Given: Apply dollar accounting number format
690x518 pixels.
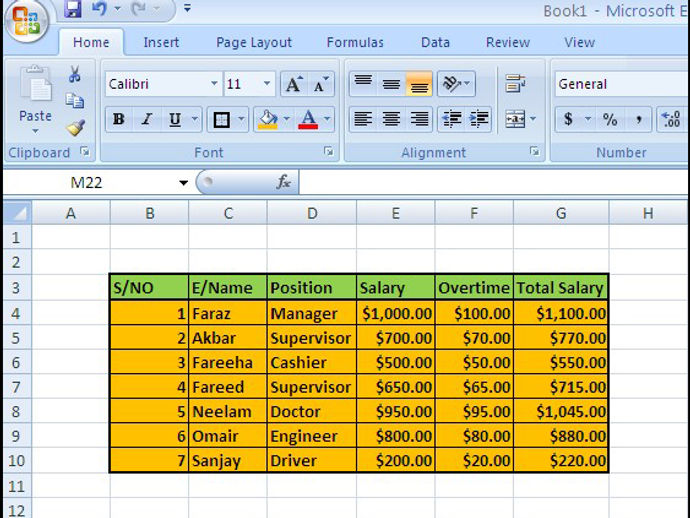Looking at the screenshot, I should tap(569, 119).
